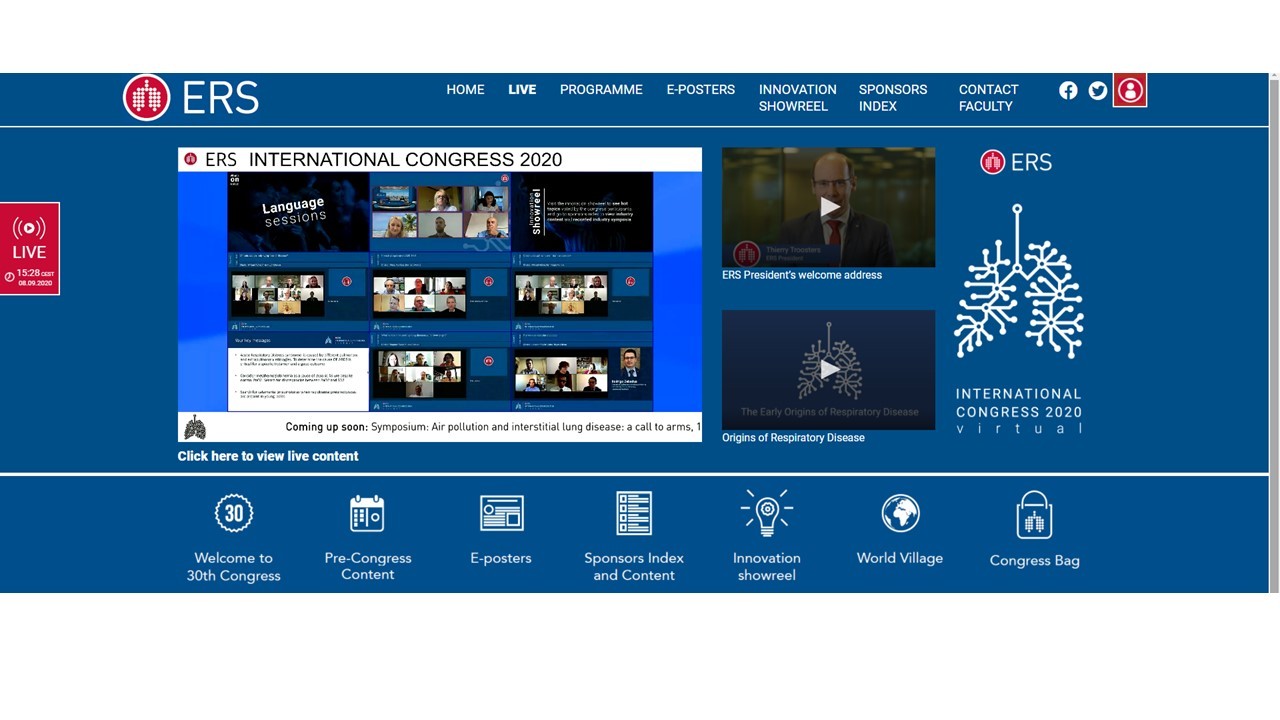Click the Language sessions tile in preview
The image size is (1280, 720).
pyautogui.click(x=298, y=212)
